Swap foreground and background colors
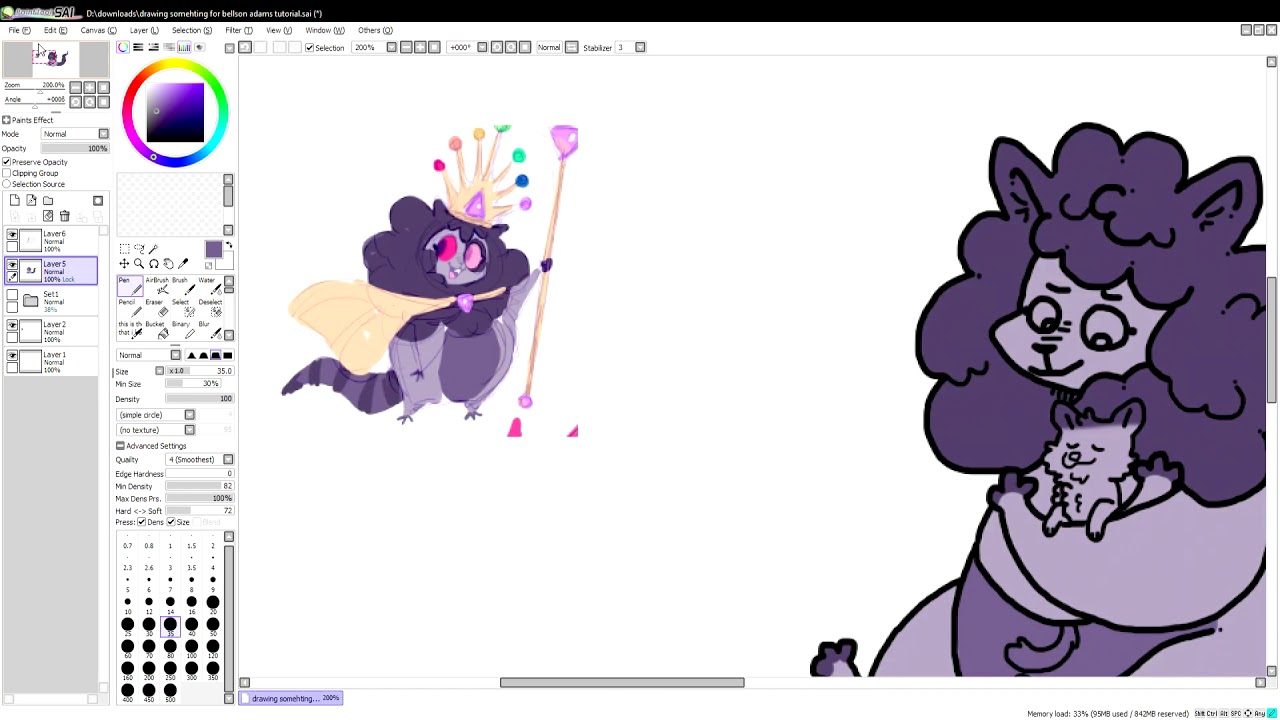 tap(228, 246)
